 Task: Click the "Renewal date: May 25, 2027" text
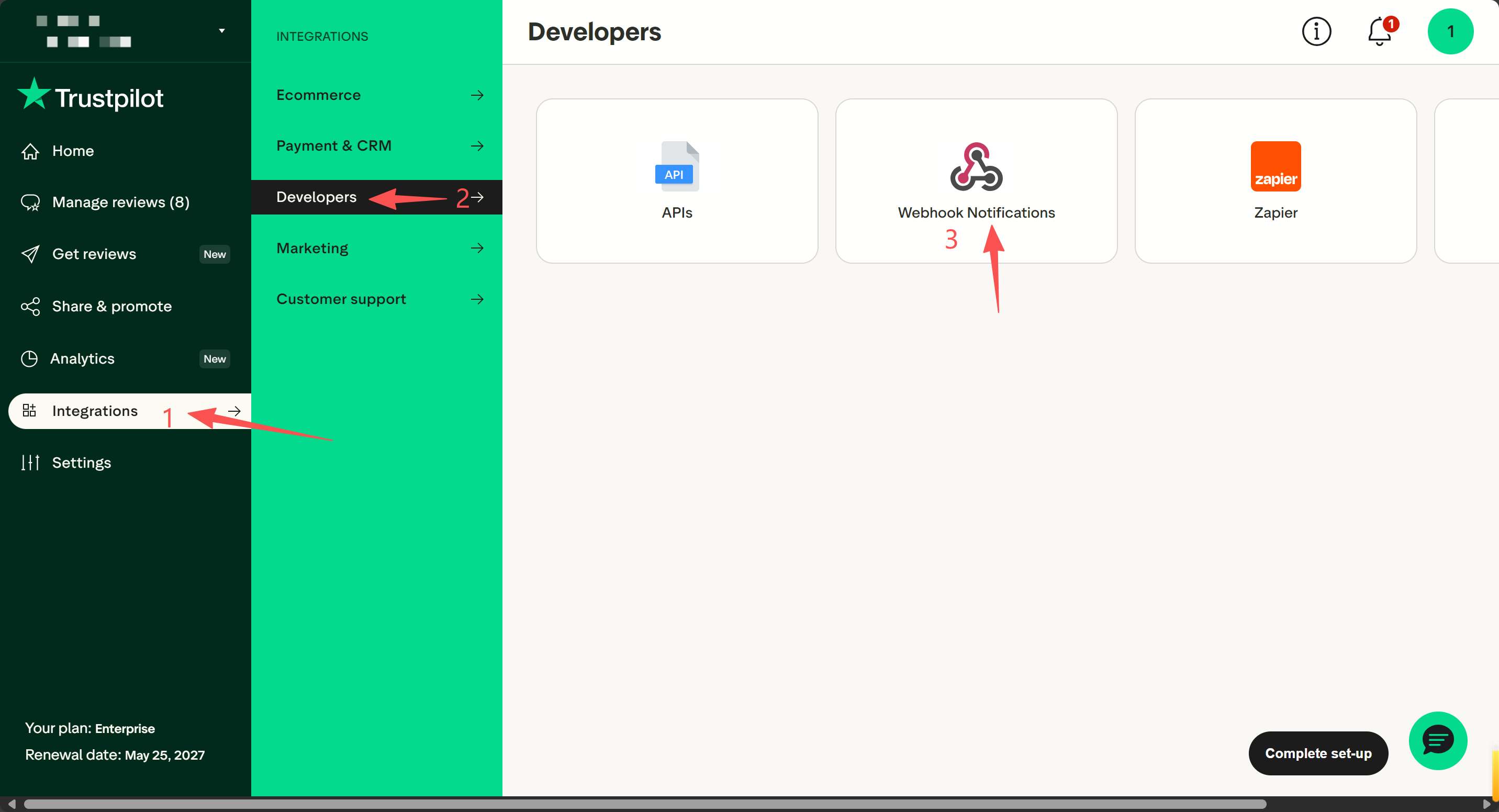[x=115, y=755]
